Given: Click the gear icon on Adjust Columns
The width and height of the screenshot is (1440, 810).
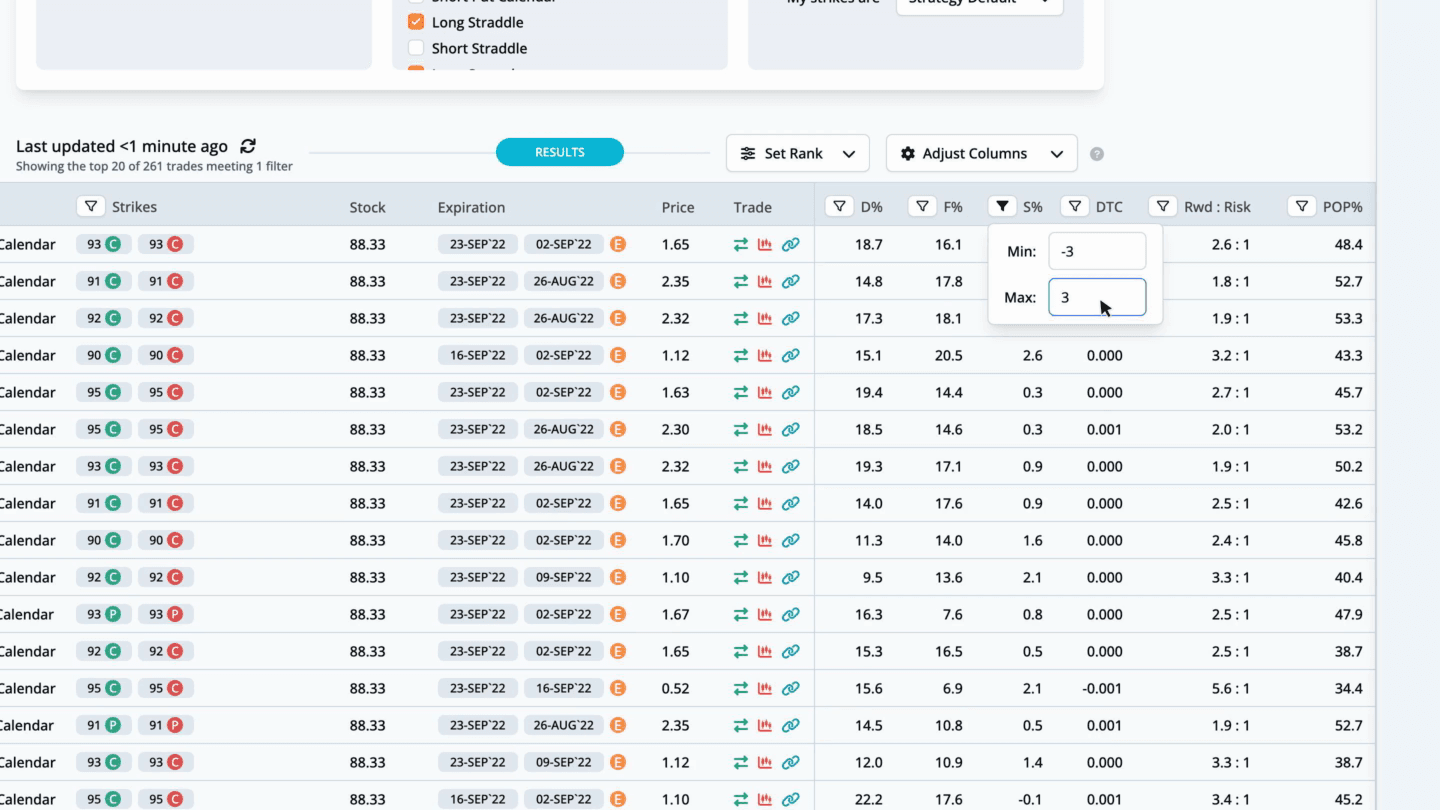Looking at the screenshot, I should coord(908,154).
